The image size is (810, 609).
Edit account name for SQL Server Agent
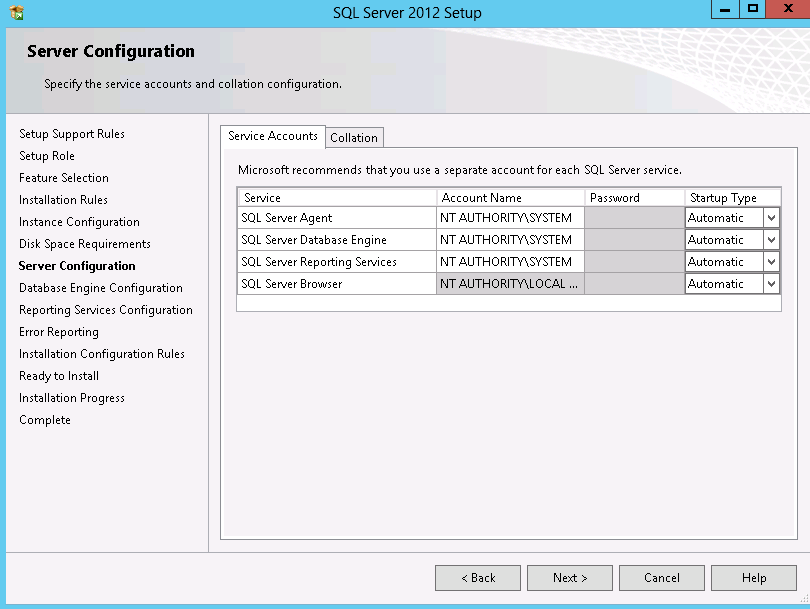click(510, 218)
